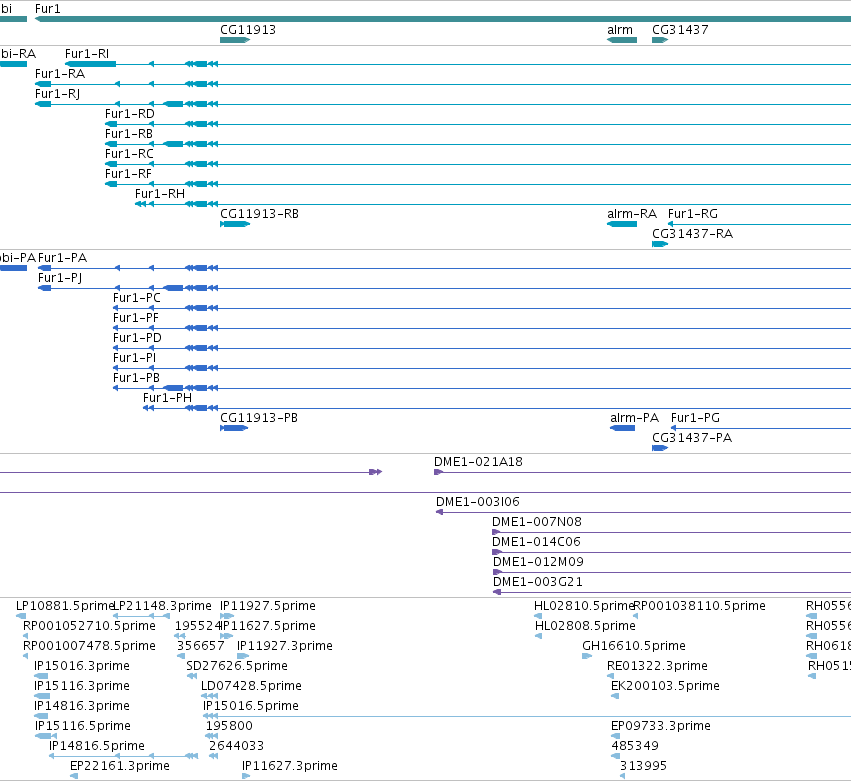Select the 356657 feature

pos(181,656)
